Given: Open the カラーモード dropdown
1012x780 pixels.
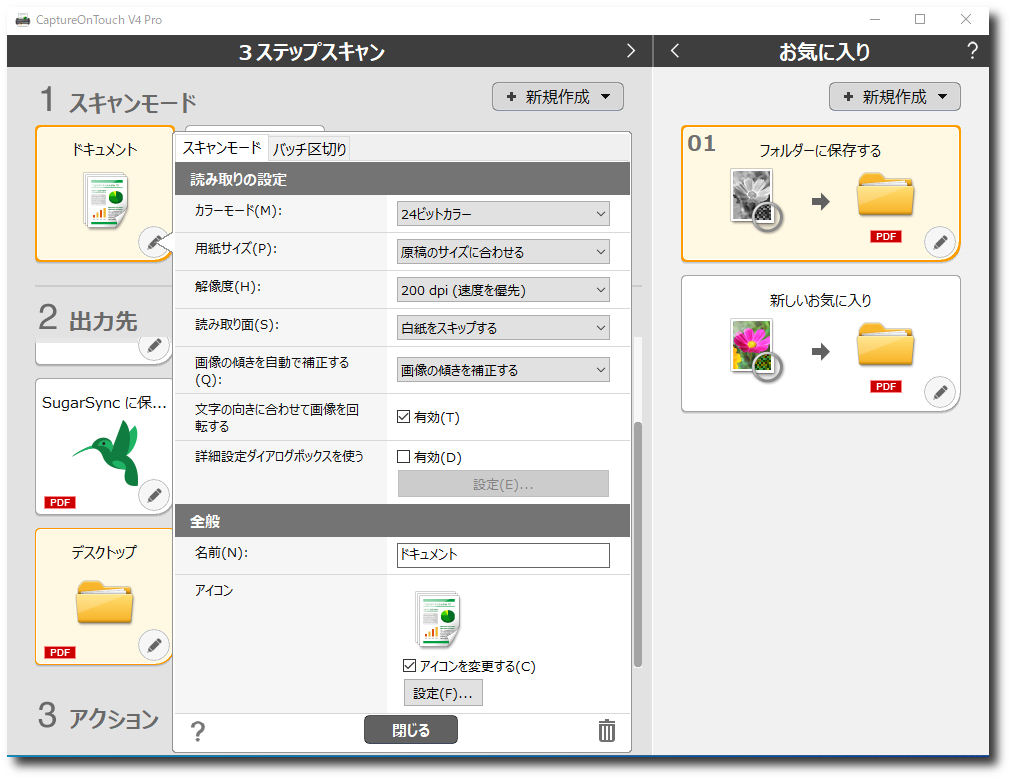Looking at the screenshot, I should (x=503, y=213).
